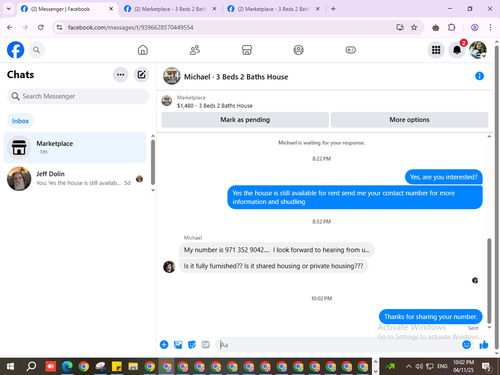The image size is (500, 375).
Task: Open the Marketplace icon in top navigation
Action: (247, 50)
